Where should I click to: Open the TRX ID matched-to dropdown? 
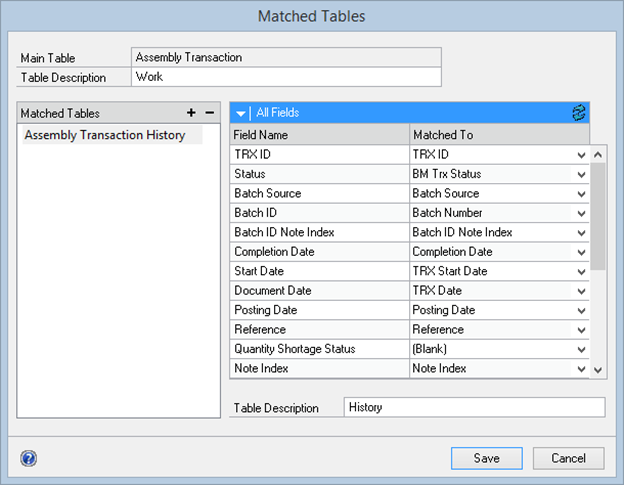click(x=581, y=155)
